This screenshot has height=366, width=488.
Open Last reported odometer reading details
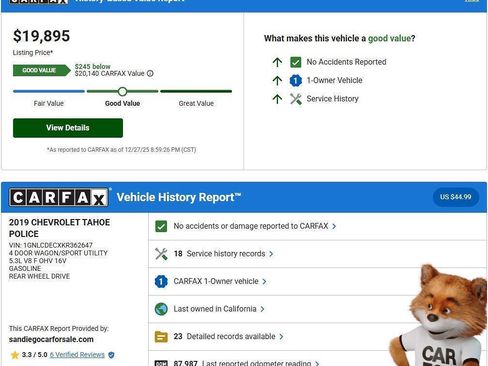[242, 363]
